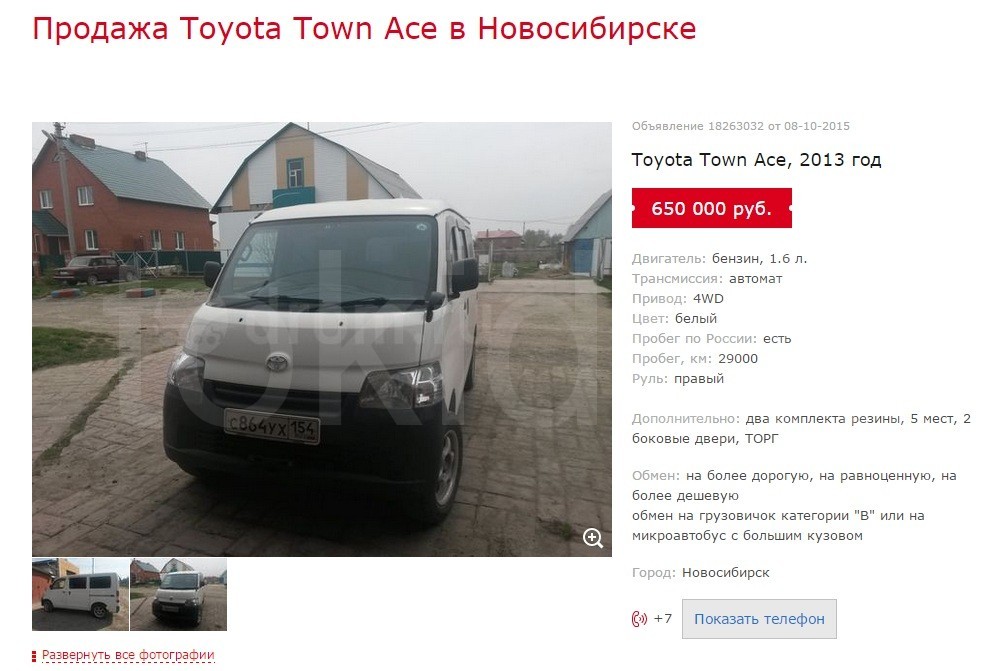Viewport: 1007px width, 671px height.
Task: Click the Цвет: белый line
Action: 674,318
